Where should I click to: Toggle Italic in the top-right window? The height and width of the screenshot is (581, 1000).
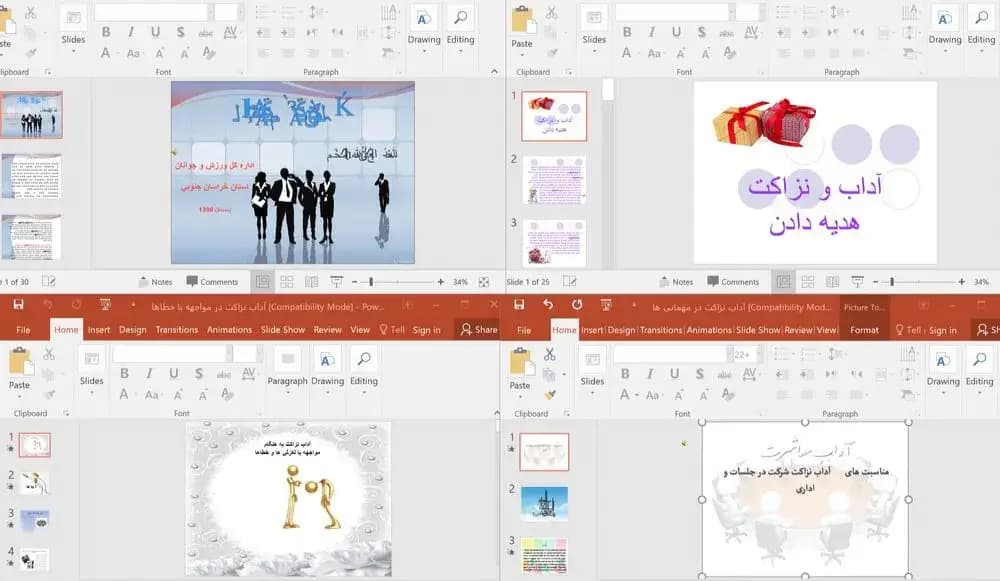(652, 32)
